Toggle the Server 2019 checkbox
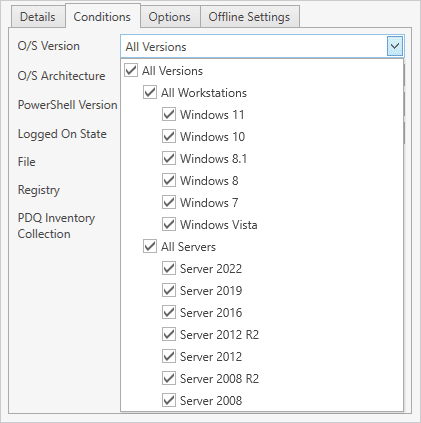This screenshot has width=421, height=423. pyautogui.click(x=169, y=290)
